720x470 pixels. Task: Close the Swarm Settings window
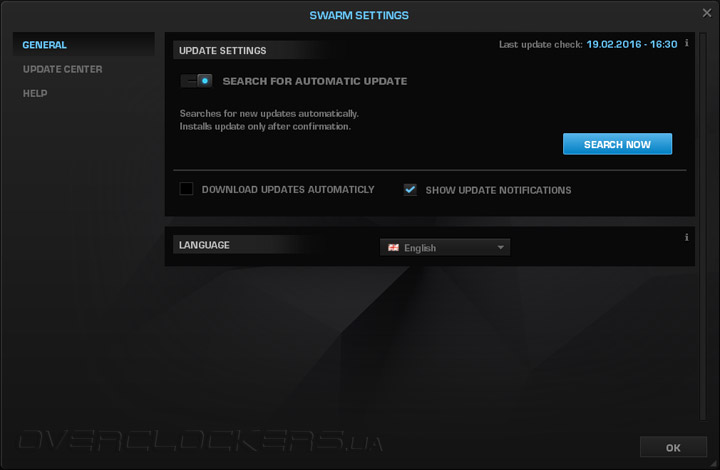point(707,13)
